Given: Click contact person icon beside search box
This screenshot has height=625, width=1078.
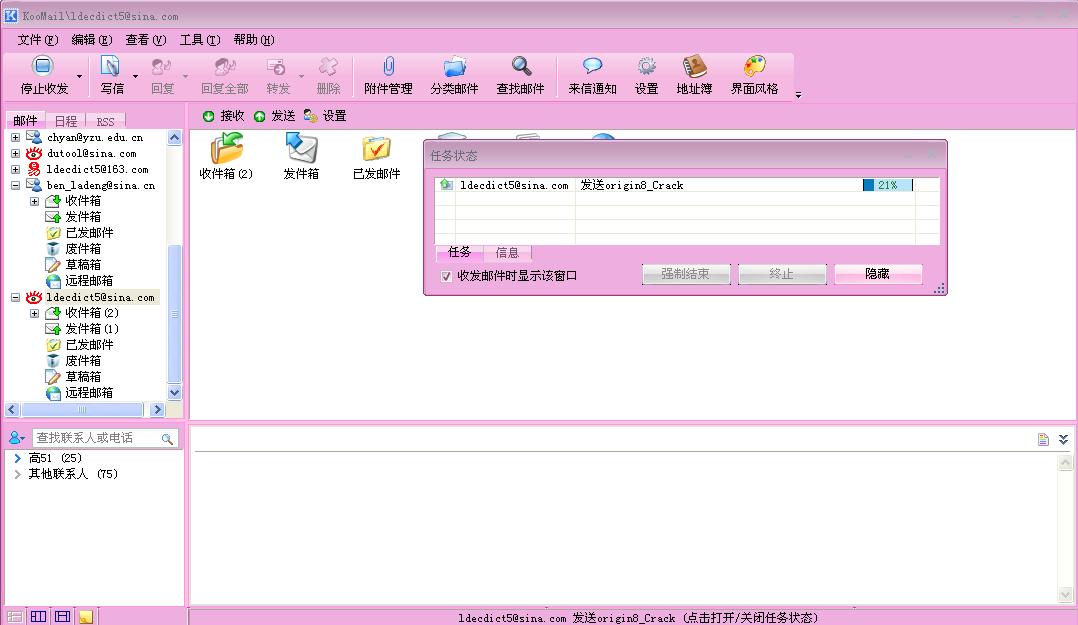Looking at the screenshot, I should (x=16, y=437).
